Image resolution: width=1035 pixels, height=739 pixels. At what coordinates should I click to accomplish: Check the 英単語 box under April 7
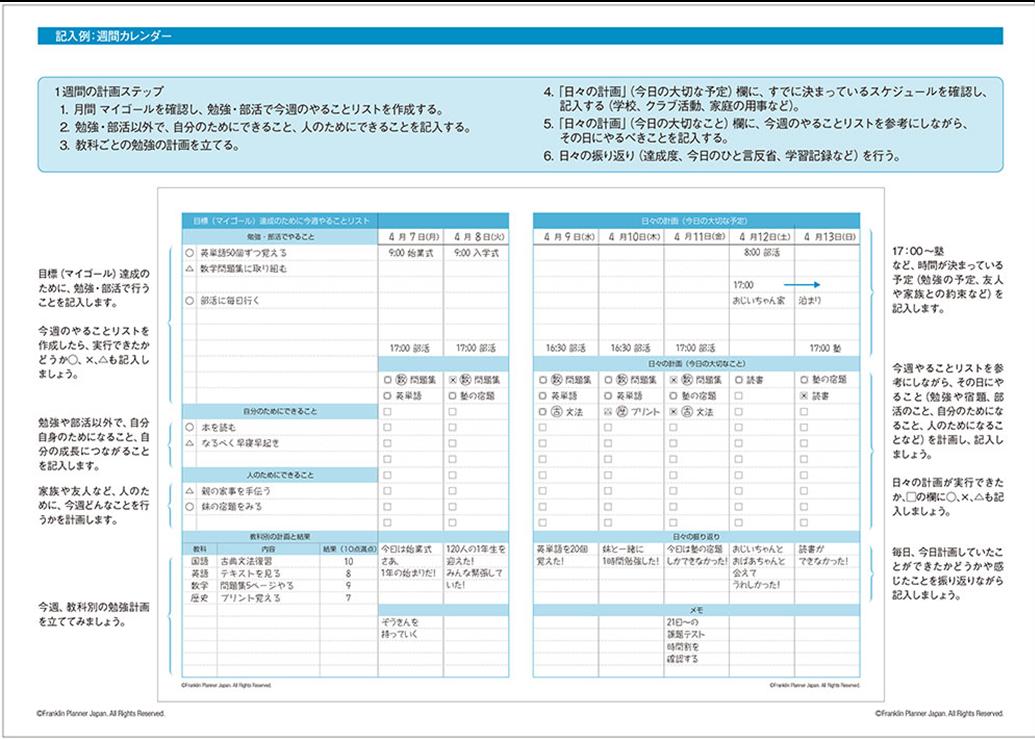tap(387, 396)
